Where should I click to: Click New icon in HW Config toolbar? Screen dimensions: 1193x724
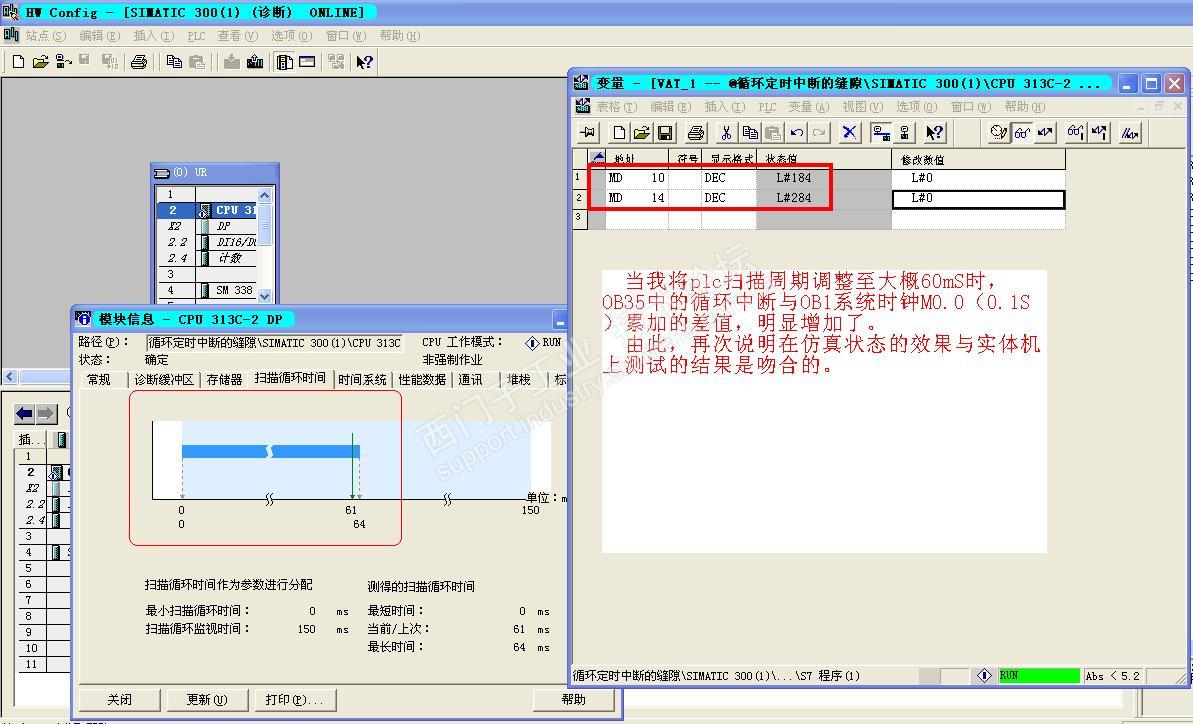coord(19,62)
